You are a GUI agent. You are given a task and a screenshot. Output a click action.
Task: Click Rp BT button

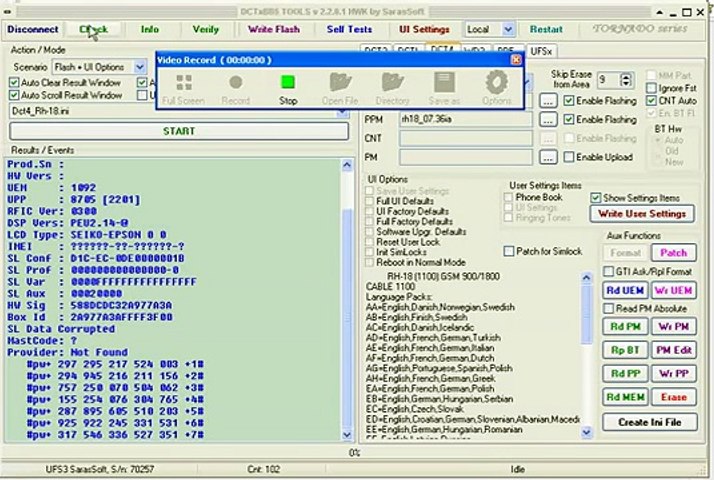point(625,350)
